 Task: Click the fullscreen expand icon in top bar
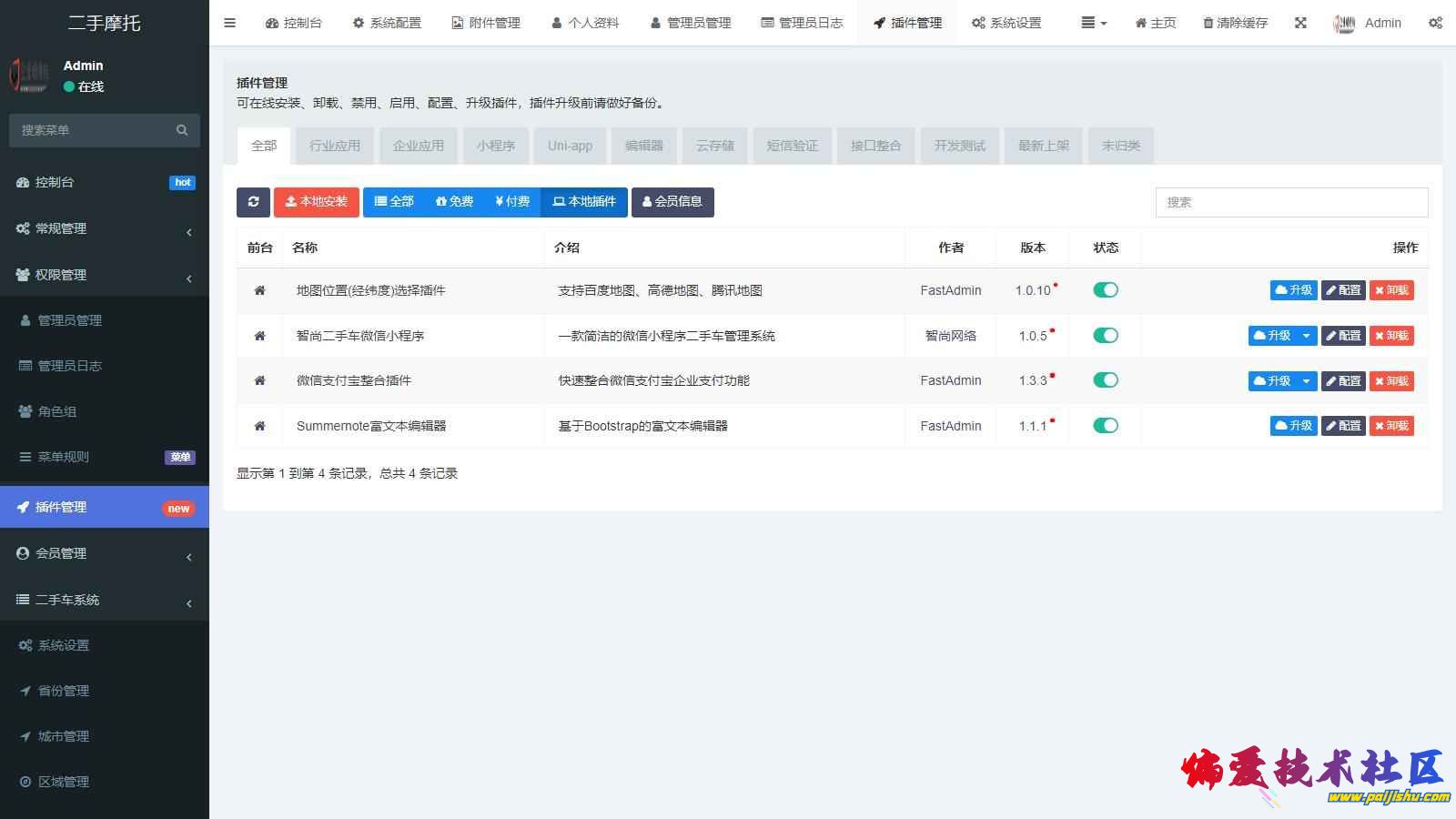coord(1300,23)
